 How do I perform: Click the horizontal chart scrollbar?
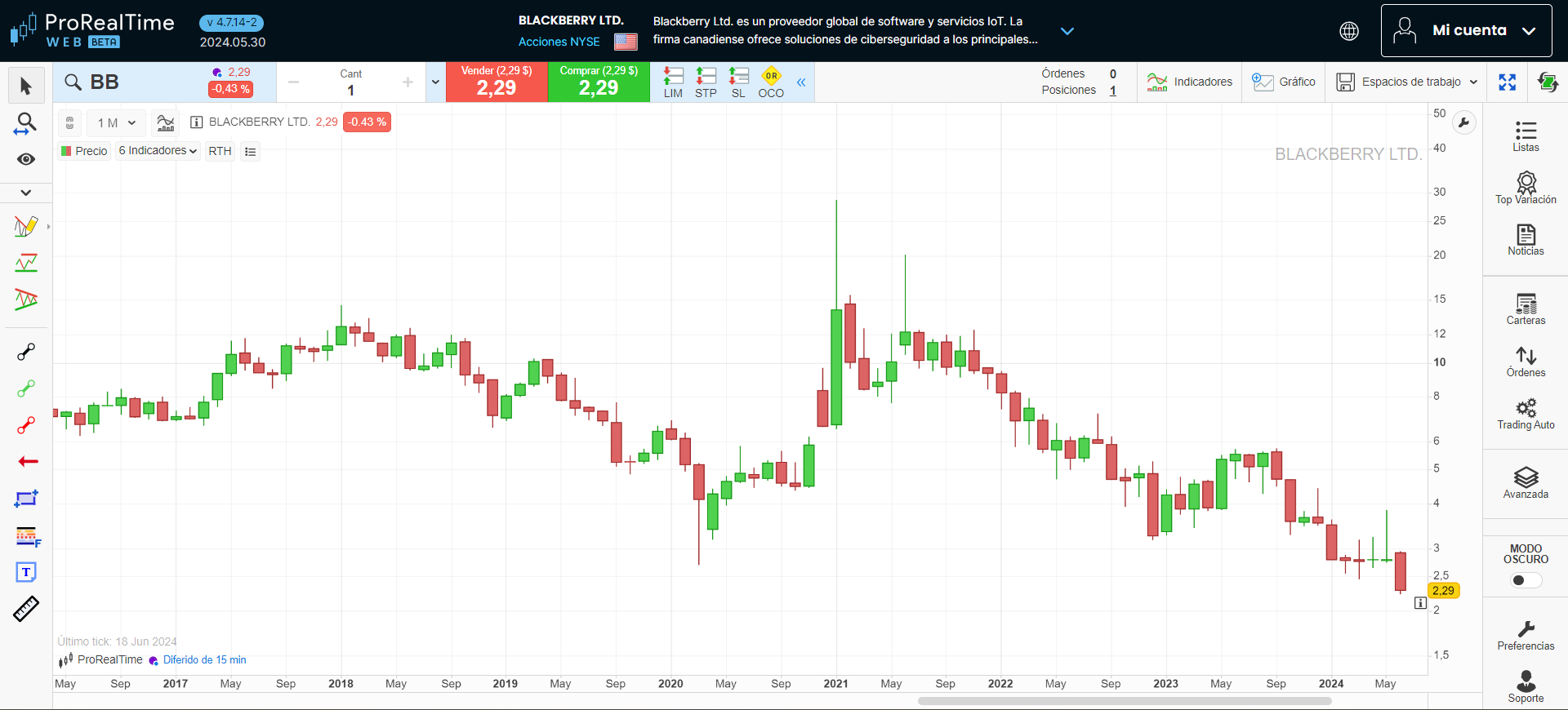pos(1125,701)
